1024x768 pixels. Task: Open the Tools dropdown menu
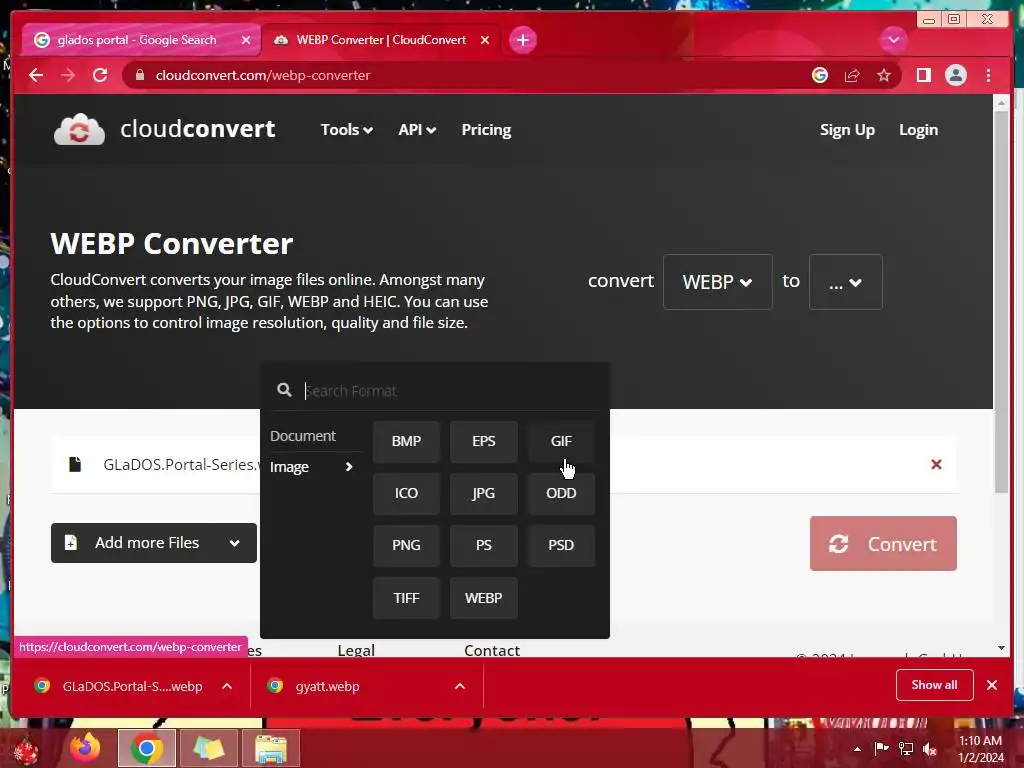[x=347, y=130]
